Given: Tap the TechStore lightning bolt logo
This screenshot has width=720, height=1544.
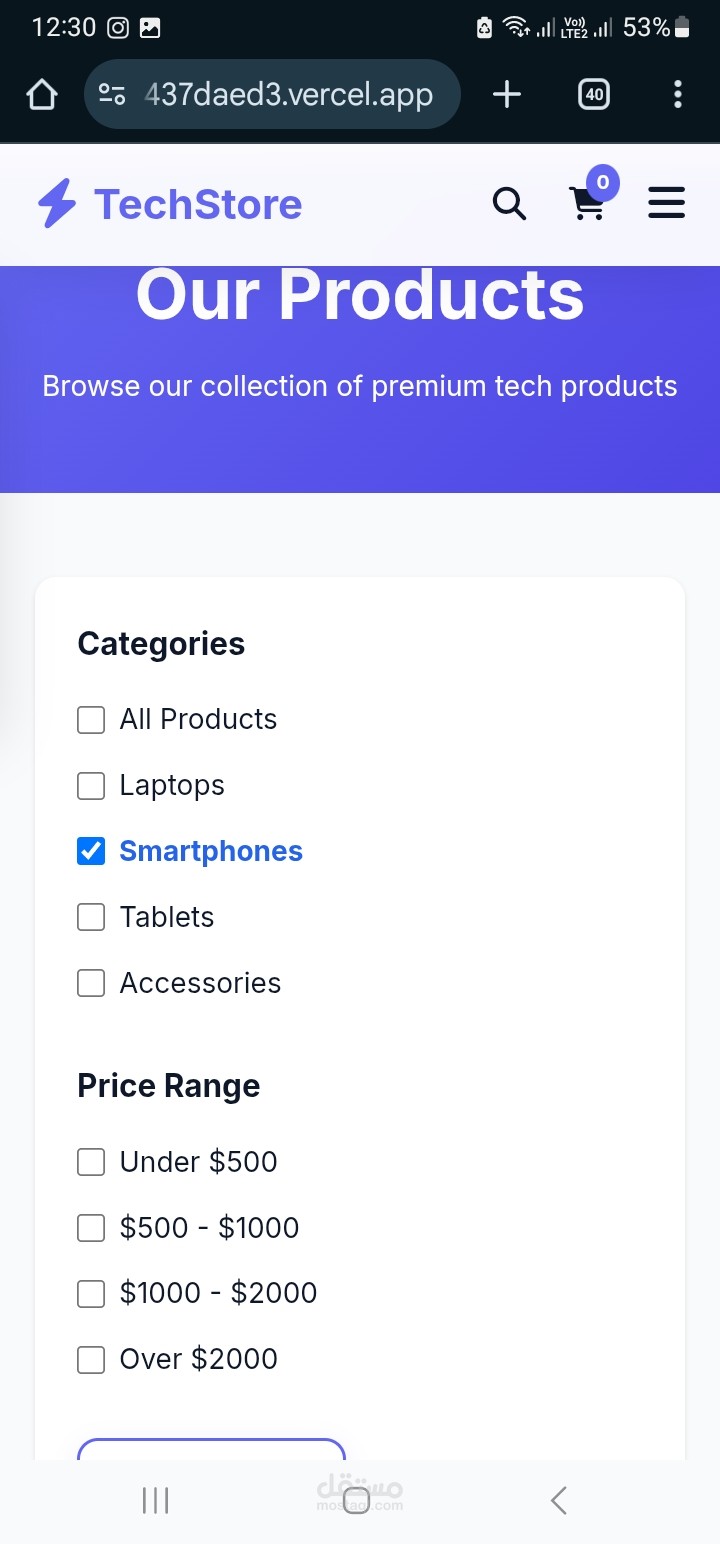Looking at the screenshot, I should [x=57, y=204].
